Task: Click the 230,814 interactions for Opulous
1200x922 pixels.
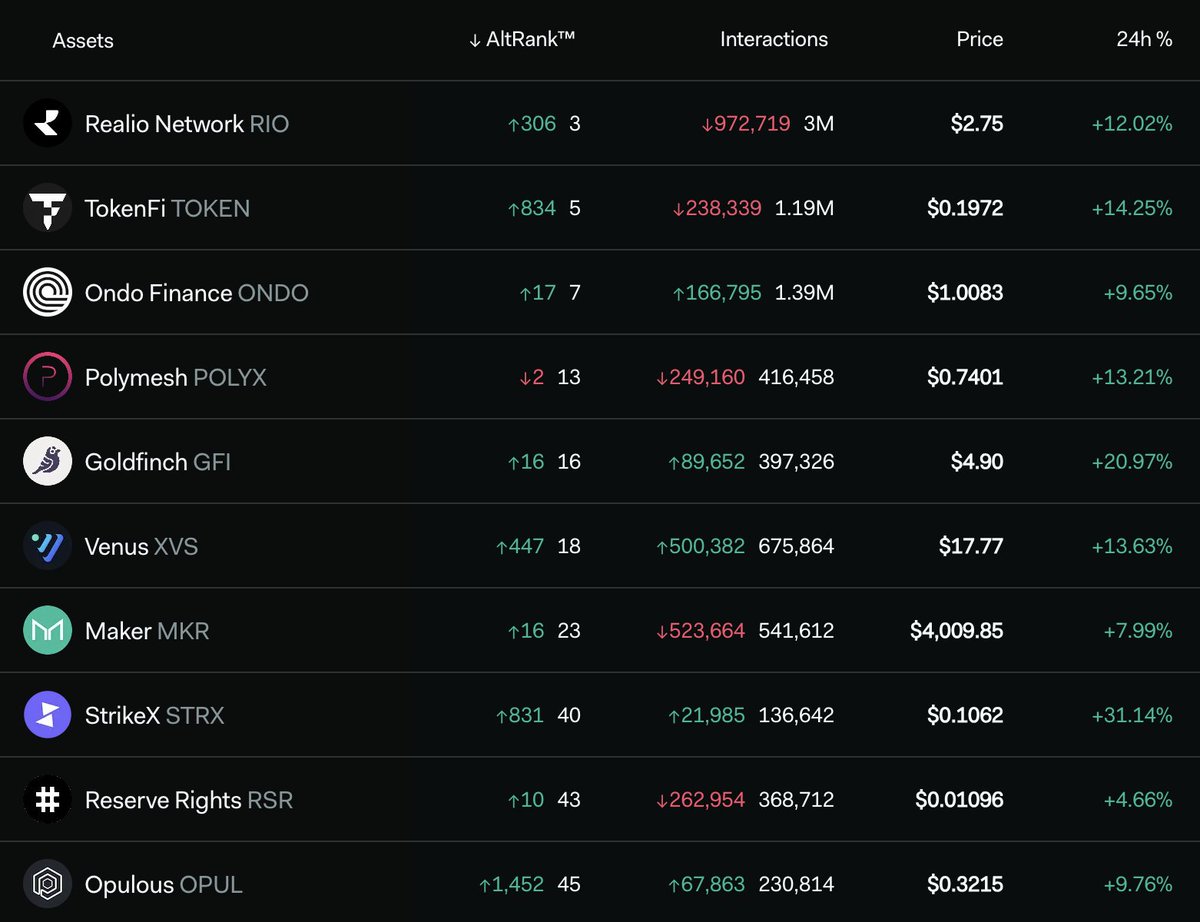Action: point(796,884)
